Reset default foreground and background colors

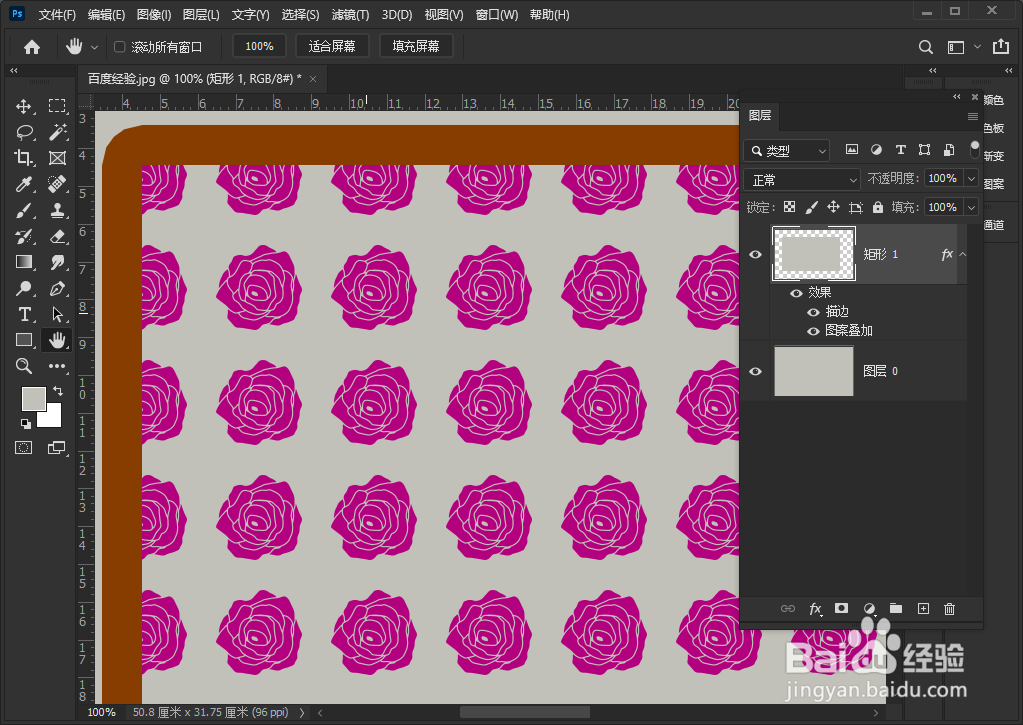[x=25, y=424]
